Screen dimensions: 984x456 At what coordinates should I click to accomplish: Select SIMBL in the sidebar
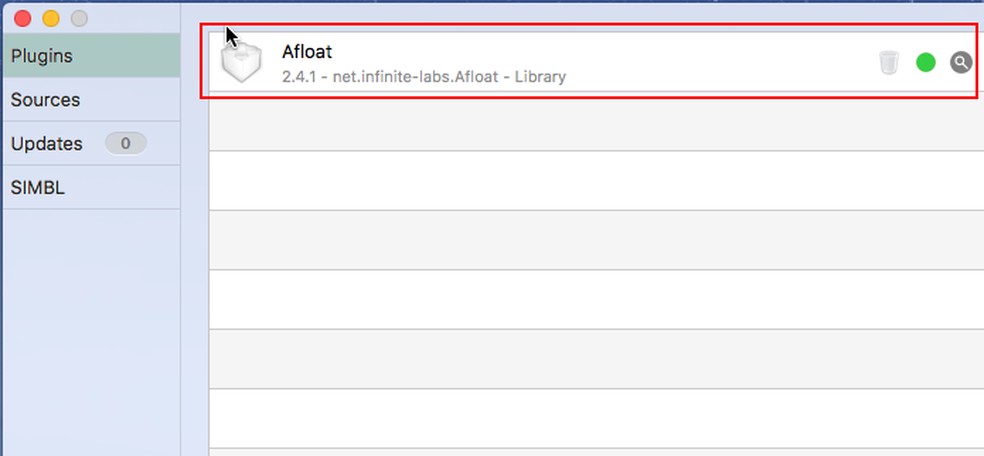[90, 187]
